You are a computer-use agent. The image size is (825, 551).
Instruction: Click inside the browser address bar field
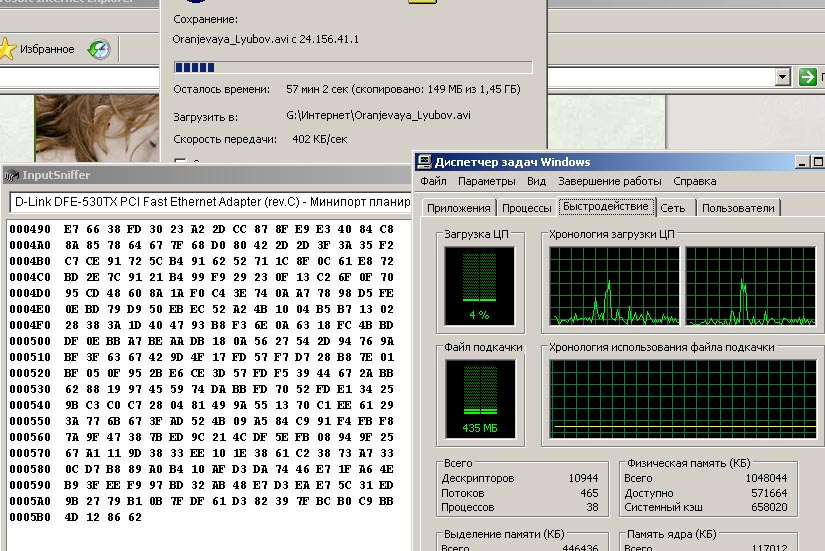coord(400,78)
